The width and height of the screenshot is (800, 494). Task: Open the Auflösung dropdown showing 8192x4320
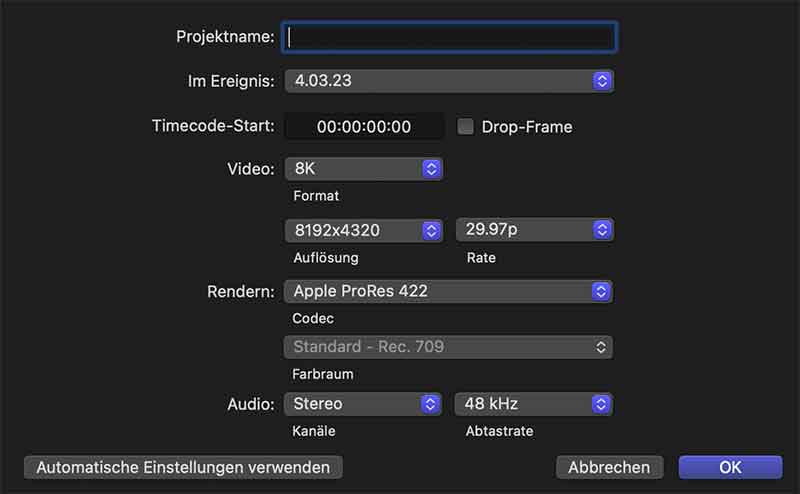click(364, 230)
